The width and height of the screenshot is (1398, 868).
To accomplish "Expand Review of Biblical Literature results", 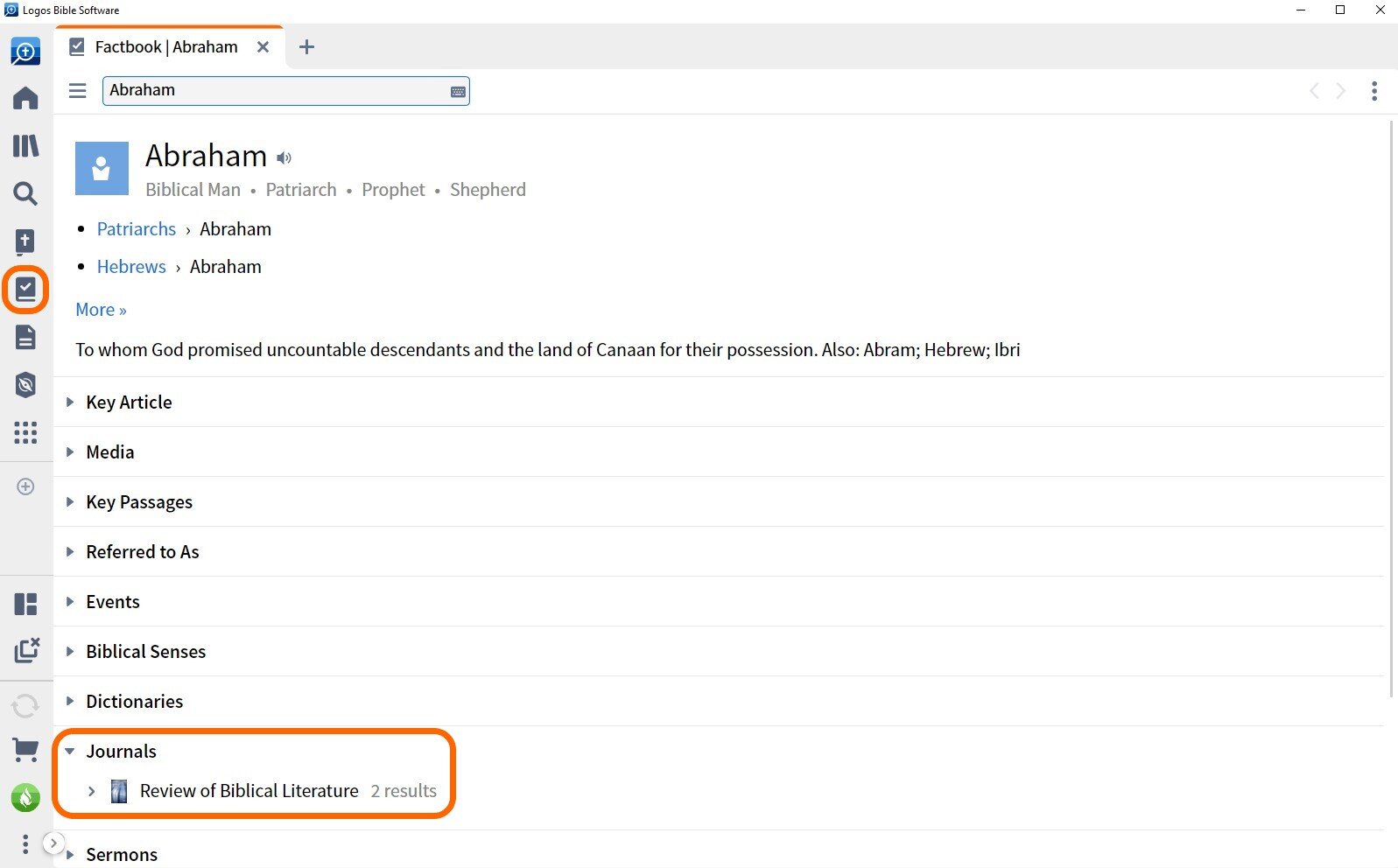I will [91, 791].
